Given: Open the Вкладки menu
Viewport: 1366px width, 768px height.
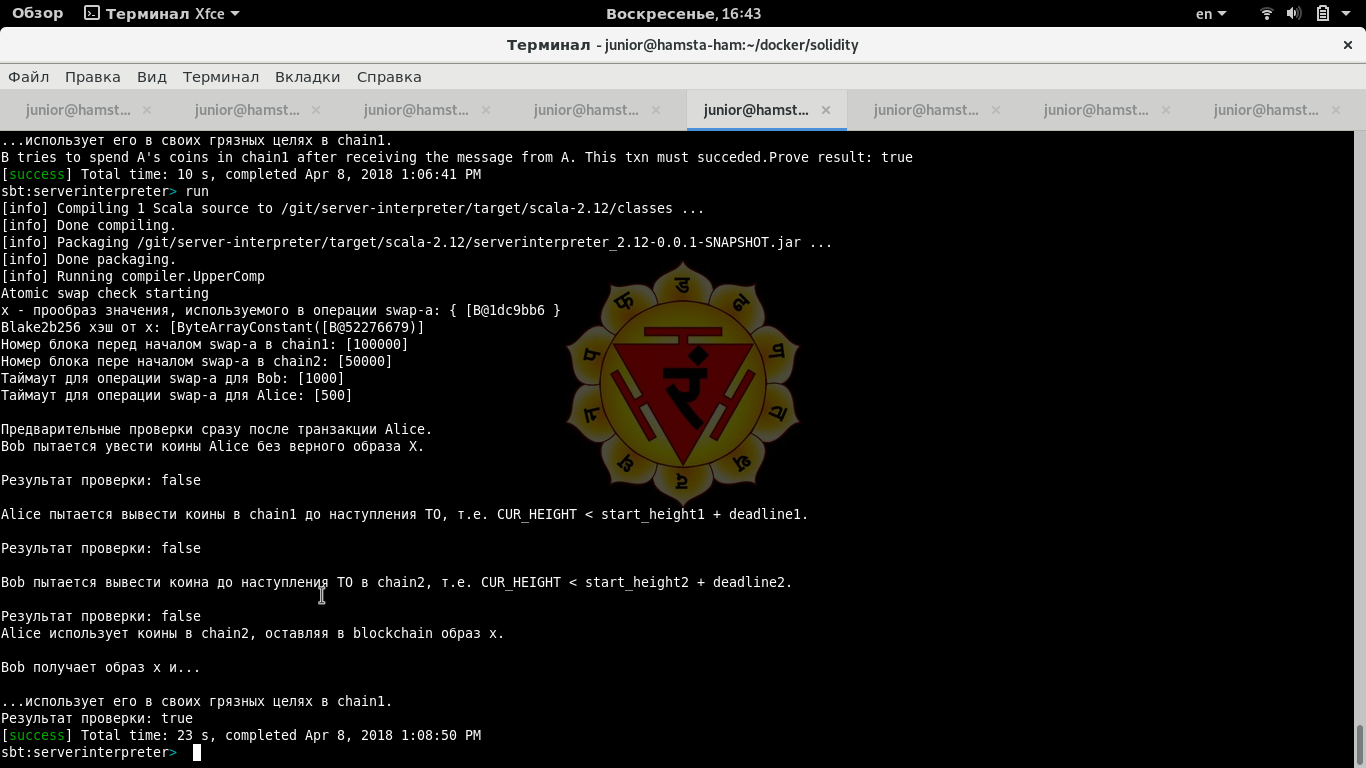Looking at the screenshot, I should coord(308,77).
